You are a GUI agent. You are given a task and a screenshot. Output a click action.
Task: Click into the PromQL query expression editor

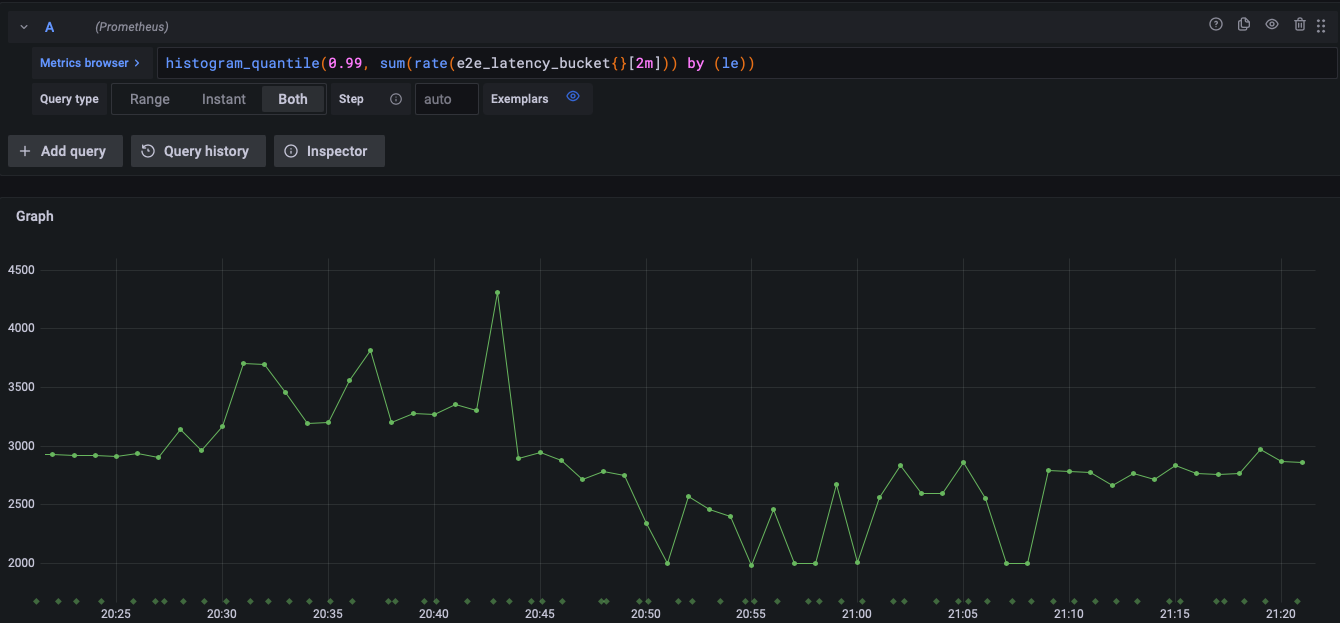click(x=747, y=63)
